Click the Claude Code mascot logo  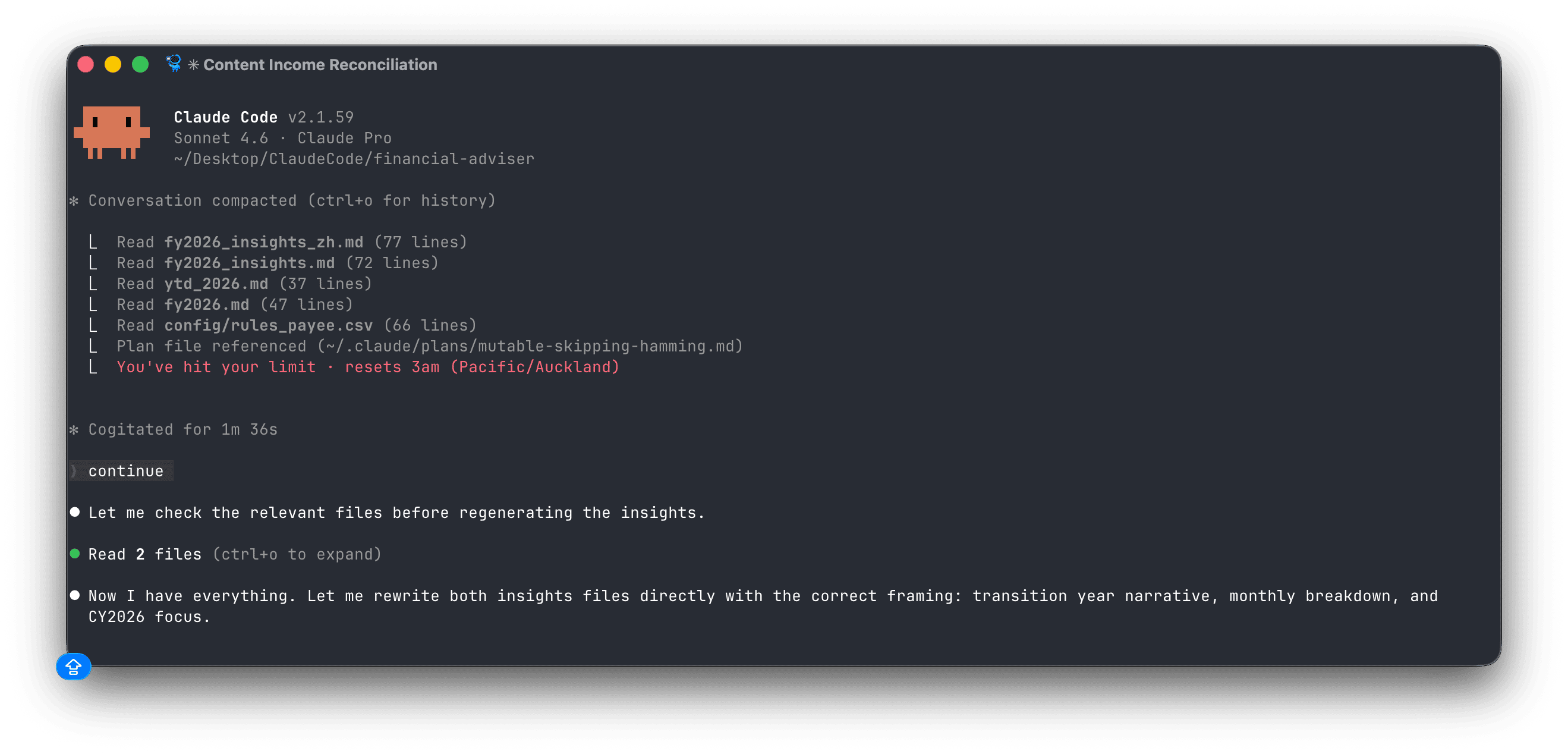pos(111,132)
